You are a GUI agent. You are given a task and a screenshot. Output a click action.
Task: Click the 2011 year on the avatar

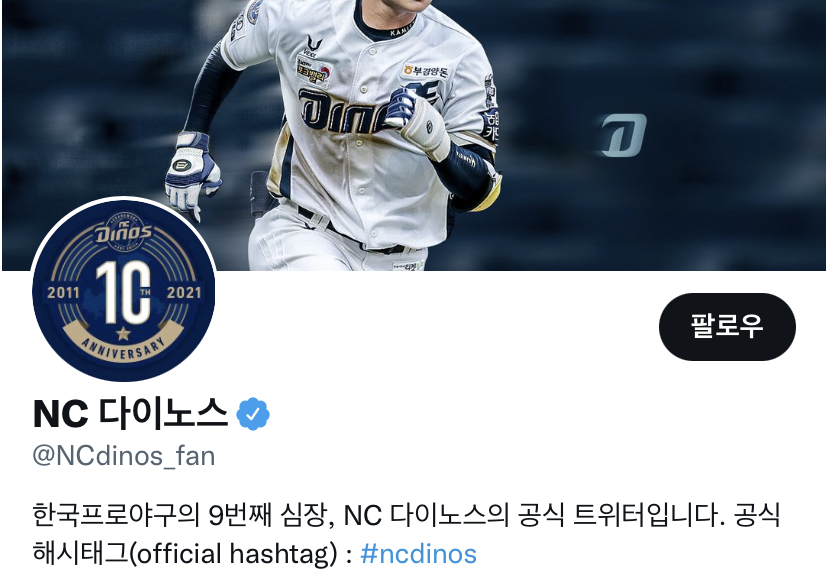(x=63, y=292)
